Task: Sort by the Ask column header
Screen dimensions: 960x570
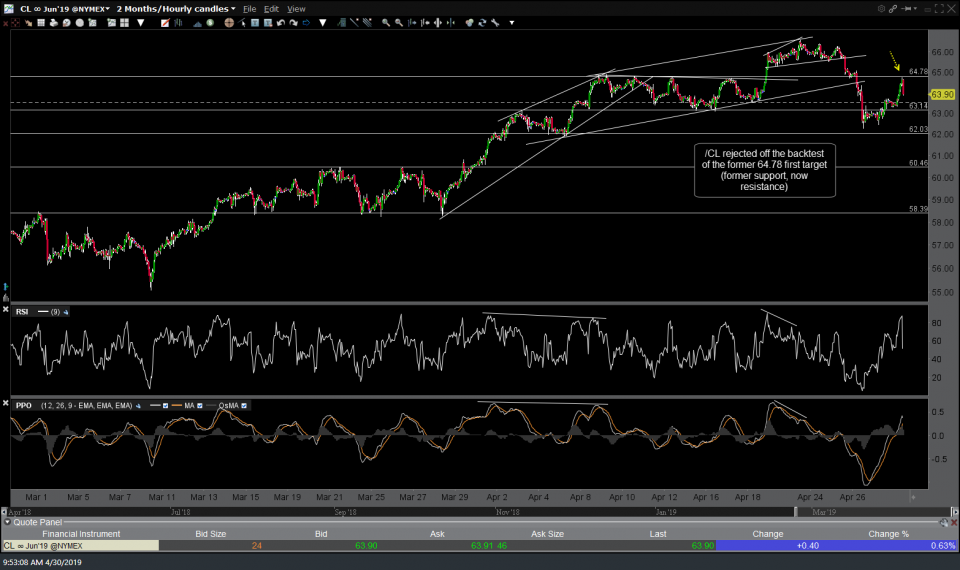Action: (437, 534)
